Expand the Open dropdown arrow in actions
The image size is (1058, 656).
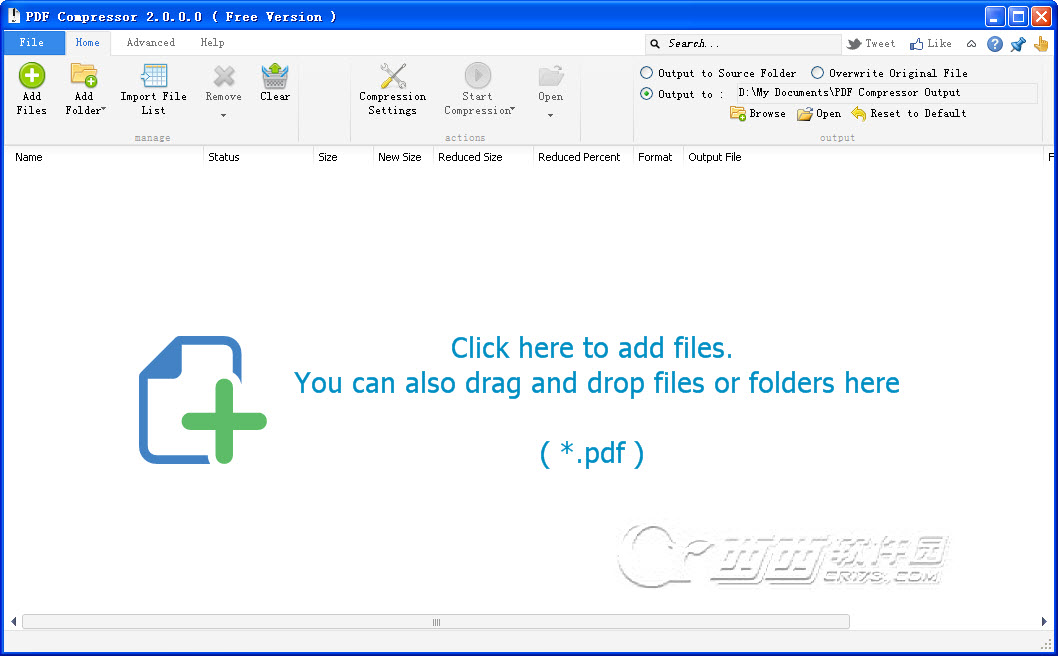(551, 115)
